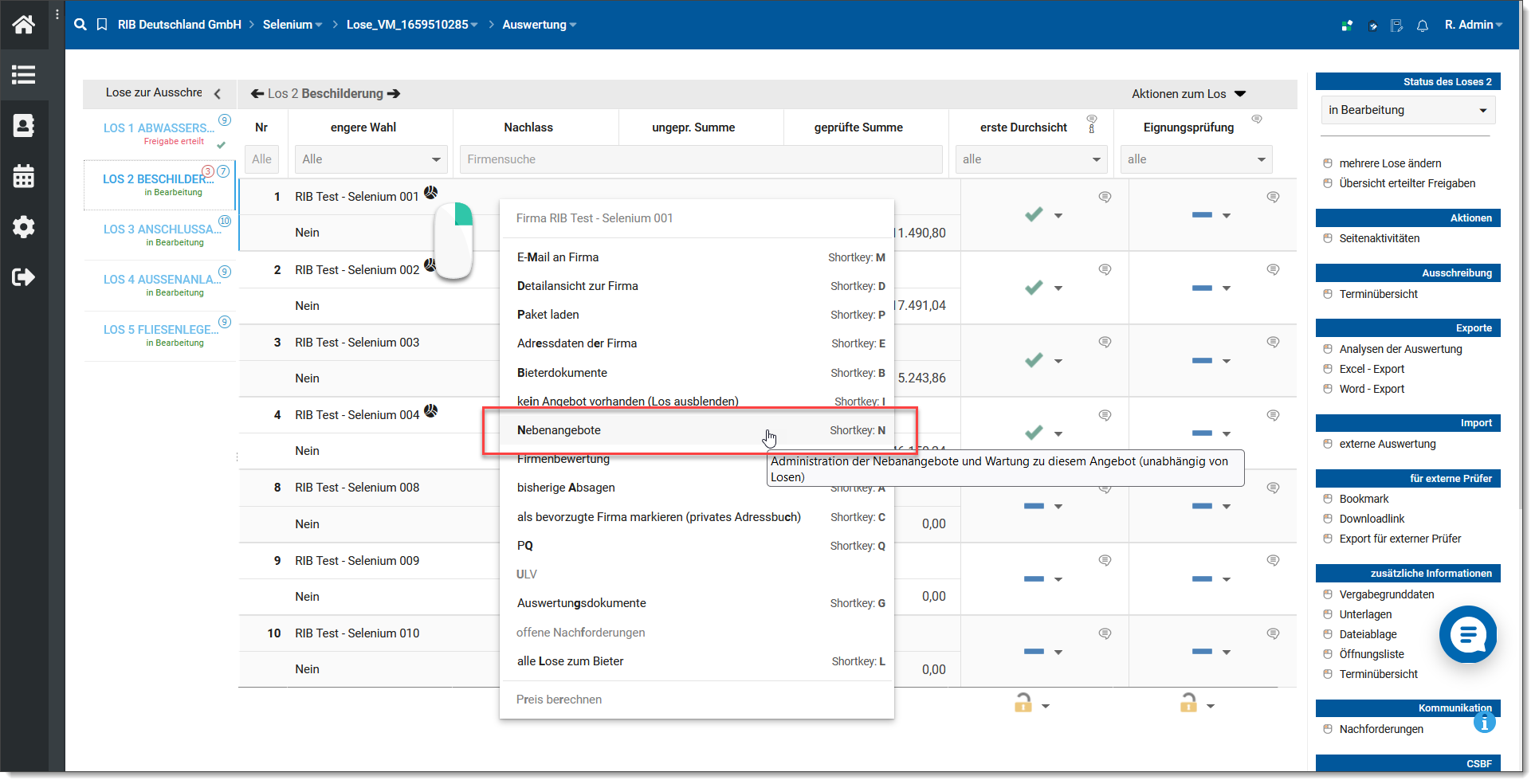
Task: Expand the Status 'in Bearbeitung' dropdown
Action: pos(1407,110)
